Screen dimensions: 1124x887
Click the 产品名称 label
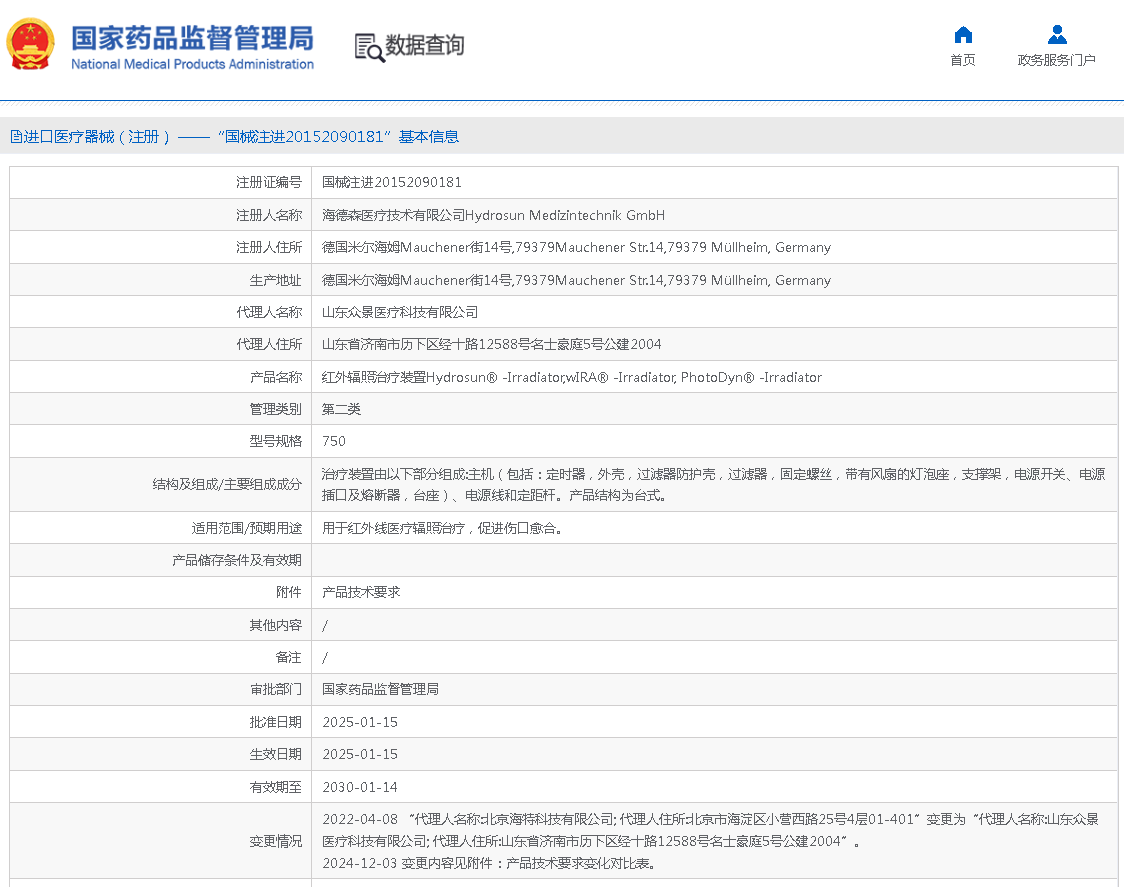click(275, 377)
